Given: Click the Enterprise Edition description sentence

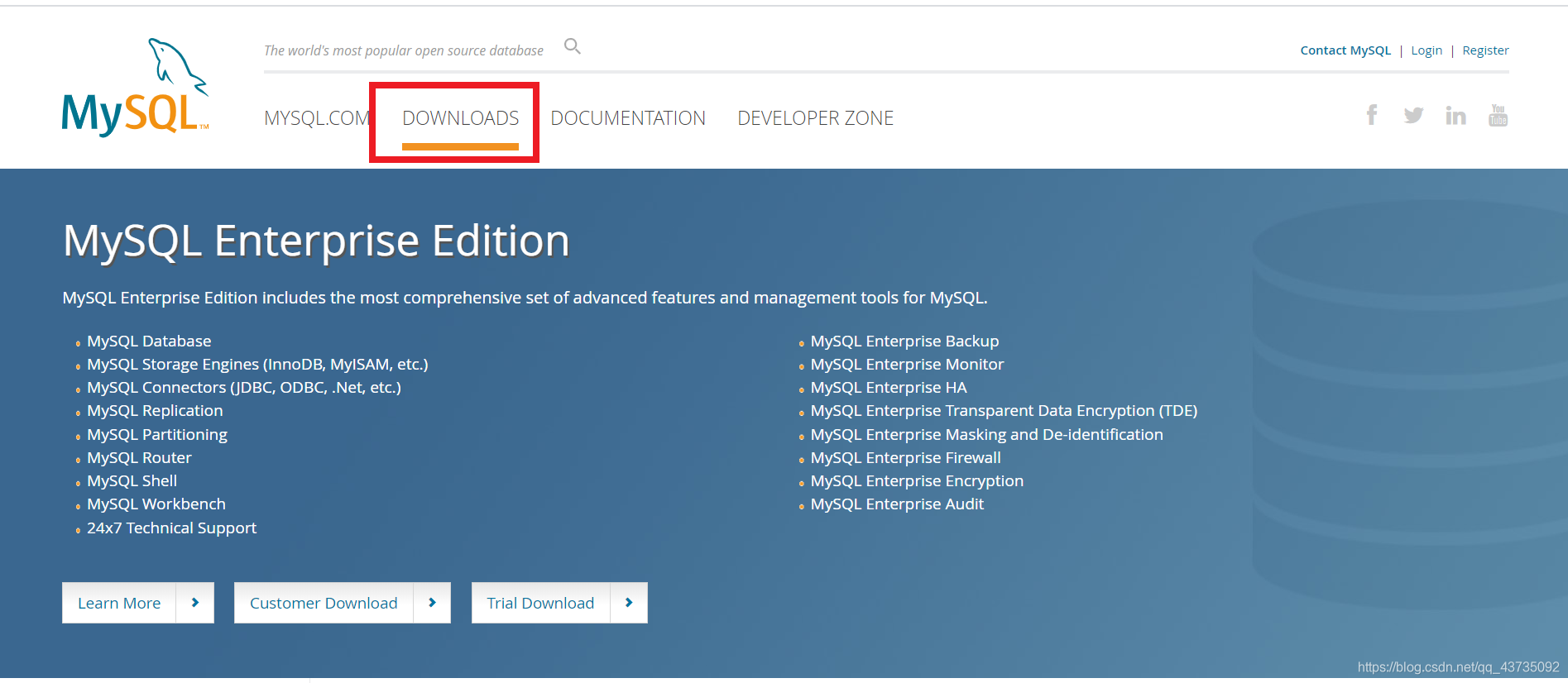Looking at the screenshot, I should [x=525, y=298].
